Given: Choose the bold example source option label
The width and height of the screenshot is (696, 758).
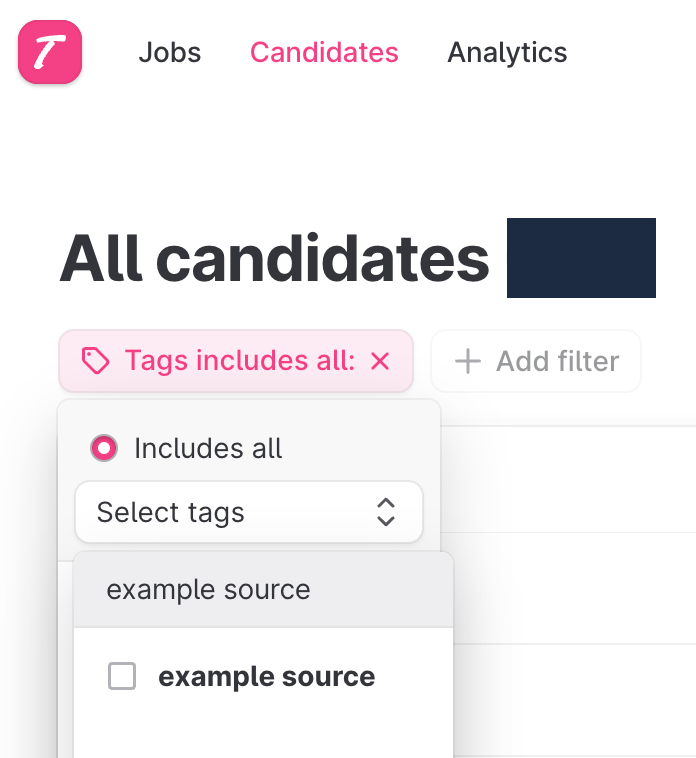Looking at the screenshot, I should click(266, 677).
